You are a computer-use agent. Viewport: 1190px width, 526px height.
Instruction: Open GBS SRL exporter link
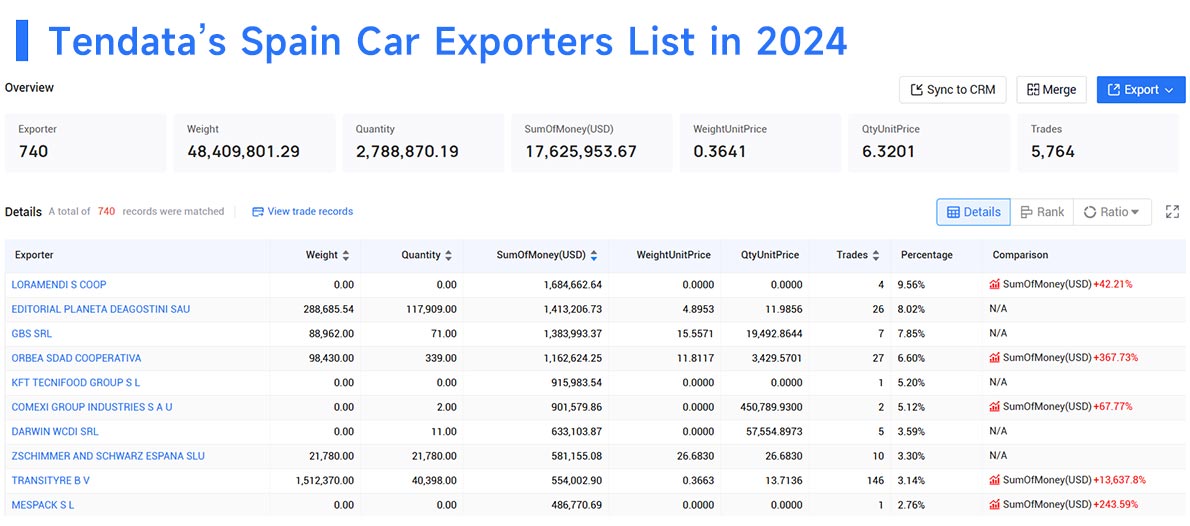[x=32, y=333]
